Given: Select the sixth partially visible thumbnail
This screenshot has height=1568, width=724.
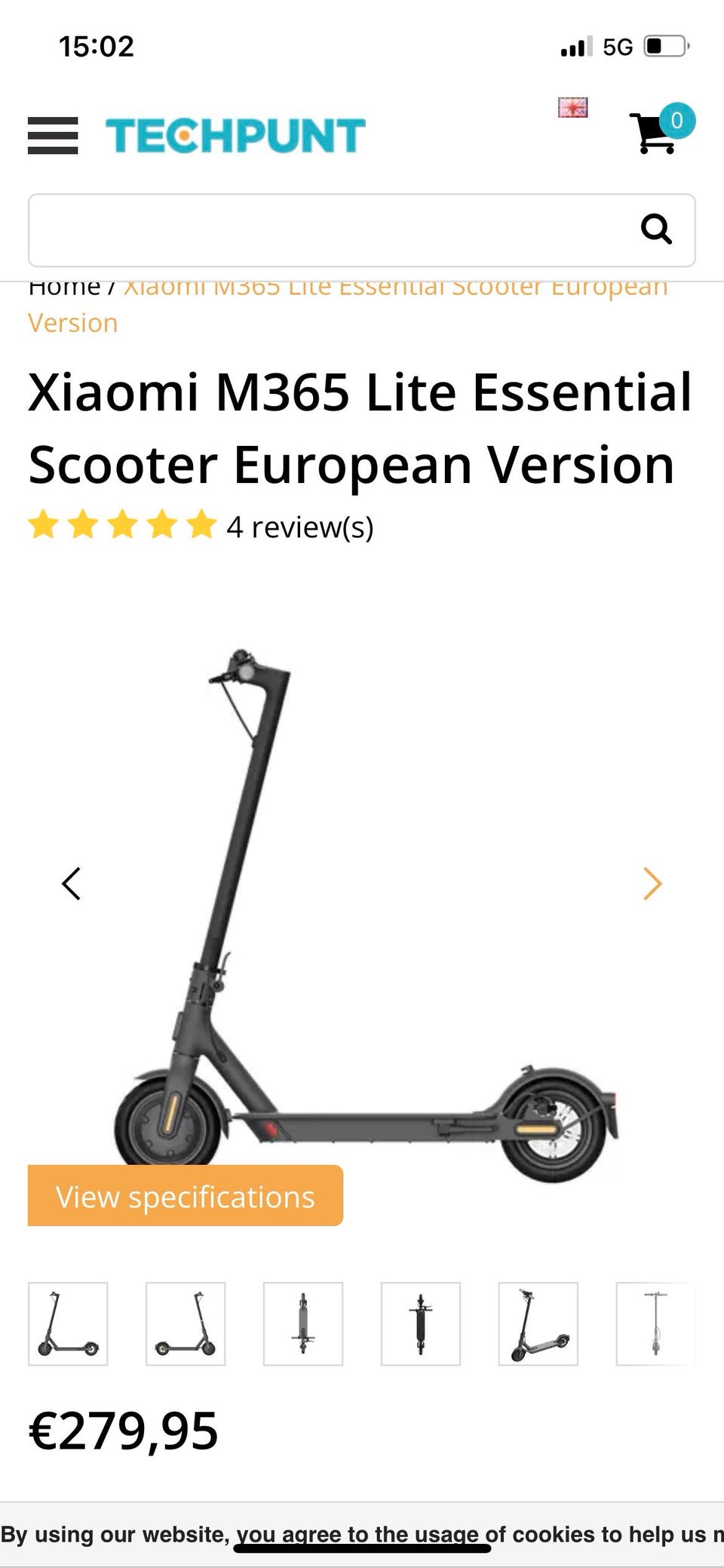Looking at the screenshot, I should (x=655, y=1324).
